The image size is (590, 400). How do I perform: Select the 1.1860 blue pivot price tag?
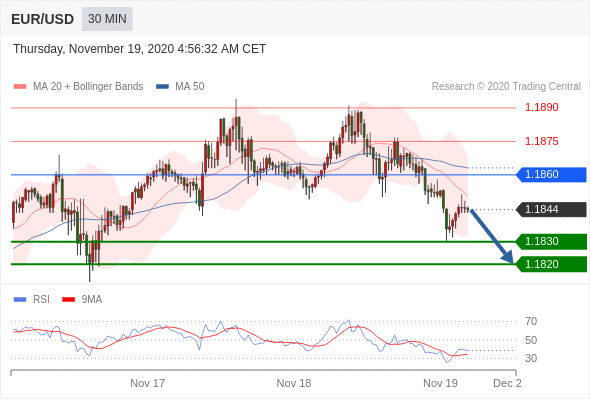[551, 175]
